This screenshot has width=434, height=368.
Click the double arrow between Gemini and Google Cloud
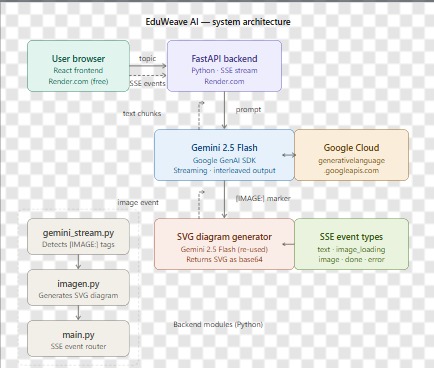pyautogui.click(x=289, y=155)
